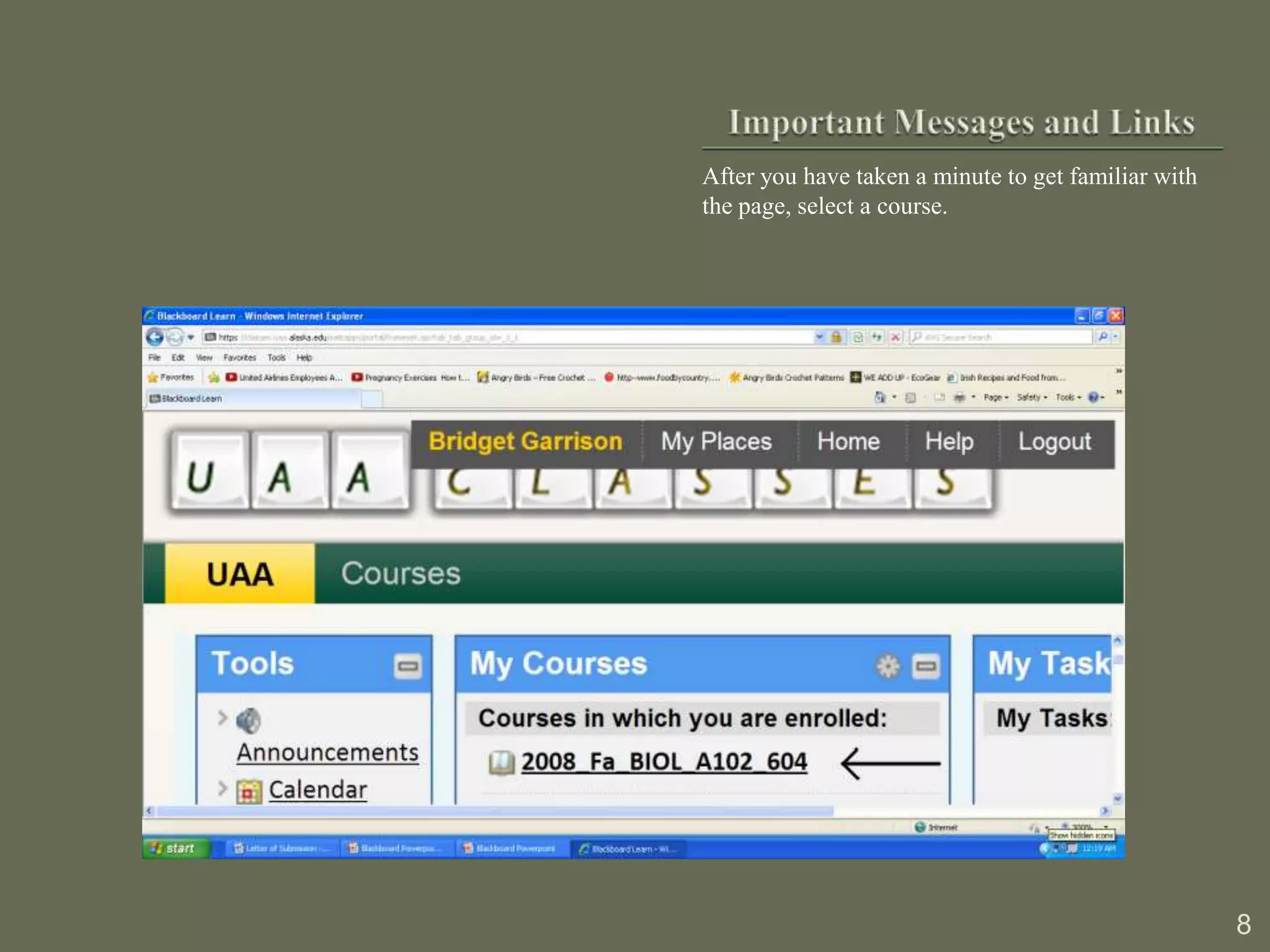Click the Favorites star button
Image resolution: width=1270 pixels, height=952 pixels.
point(171,377)
